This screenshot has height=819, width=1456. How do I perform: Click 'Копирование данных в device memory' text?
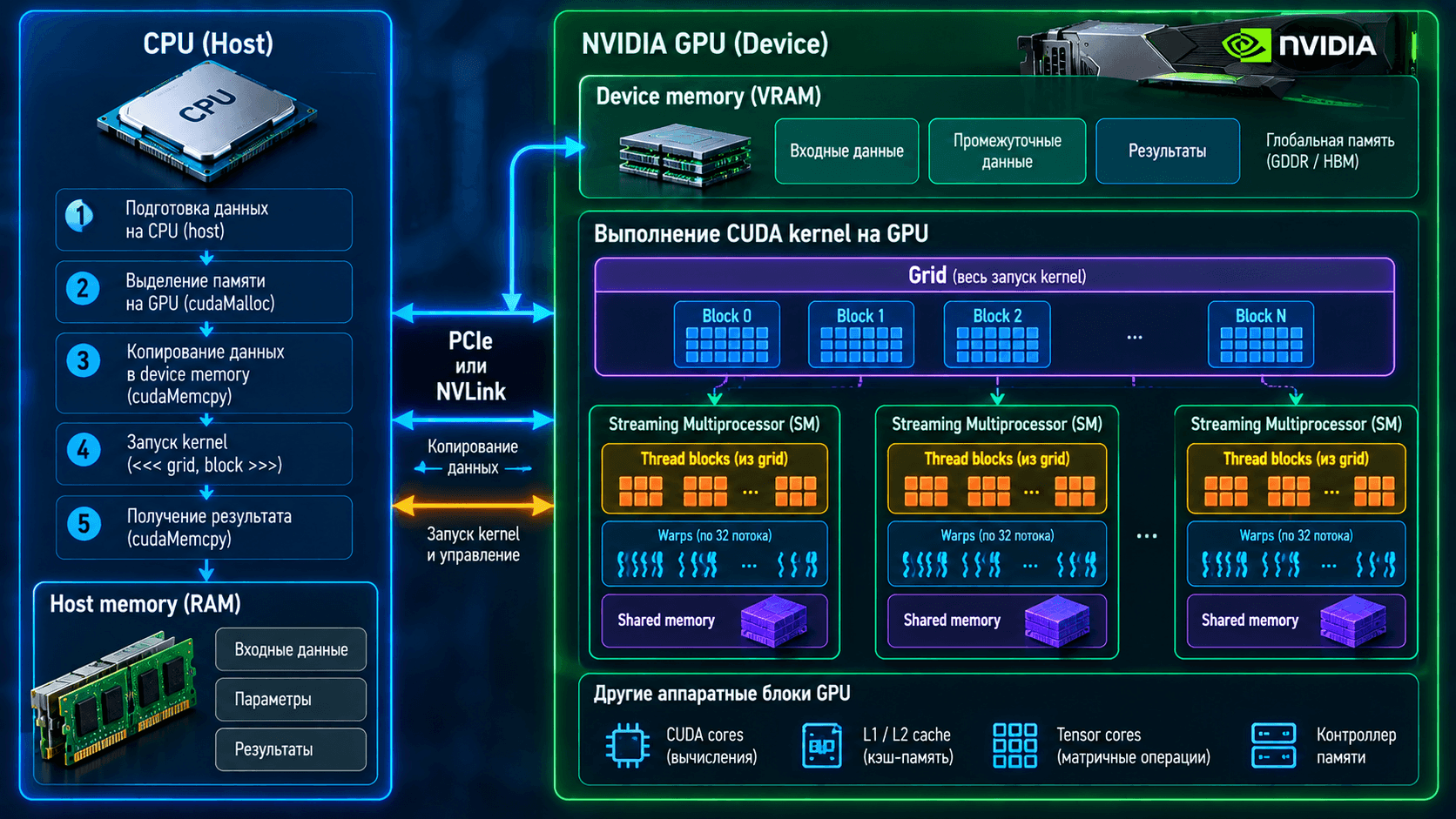tap(205, 363)
